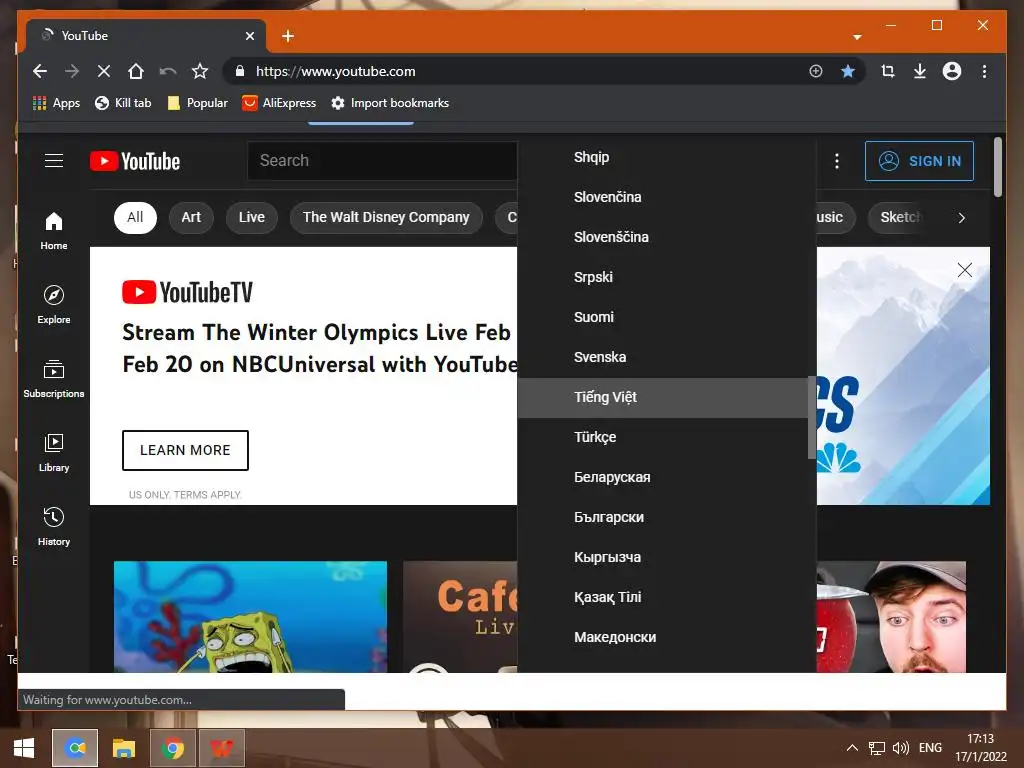Choose Македонски language
Image resolution: width=1024 pixels, height=768 pixels.
coord(662,637)
